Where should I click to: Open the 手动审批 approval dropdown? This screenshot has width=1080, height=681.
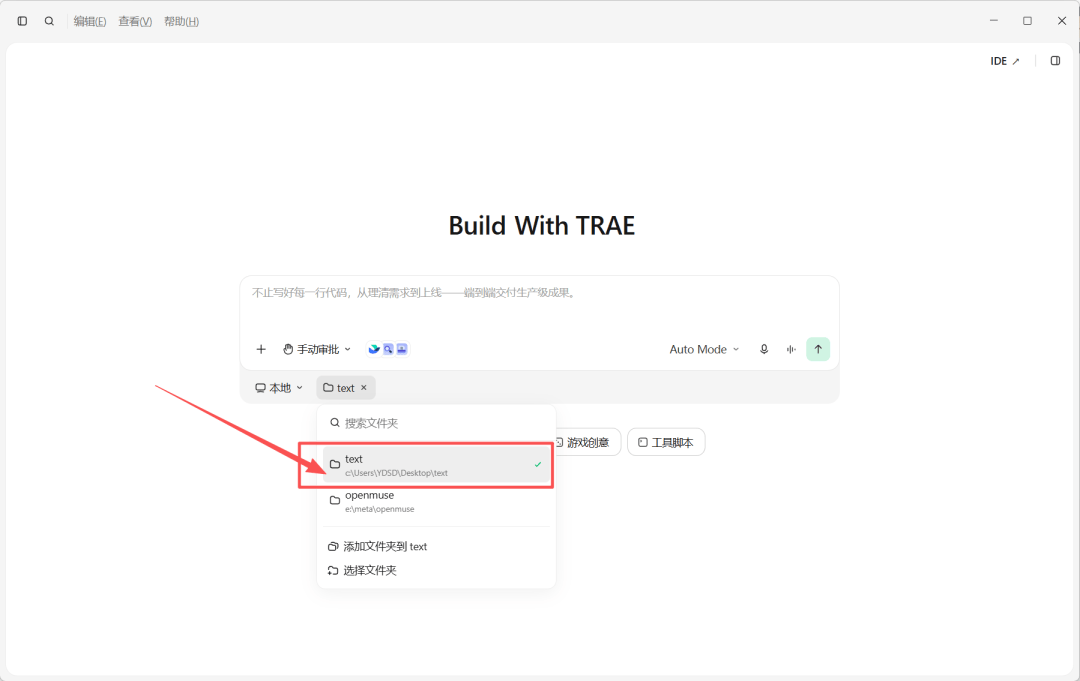click(317, 349)
